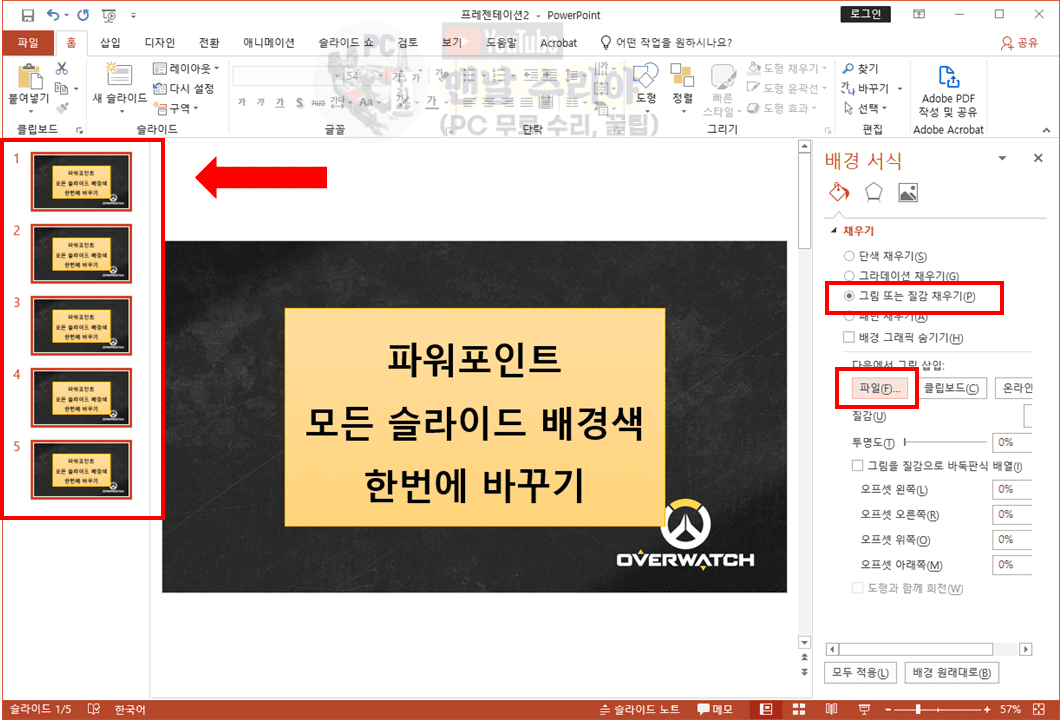
Task: Collapse the Fill section
Action: [834, 231]
